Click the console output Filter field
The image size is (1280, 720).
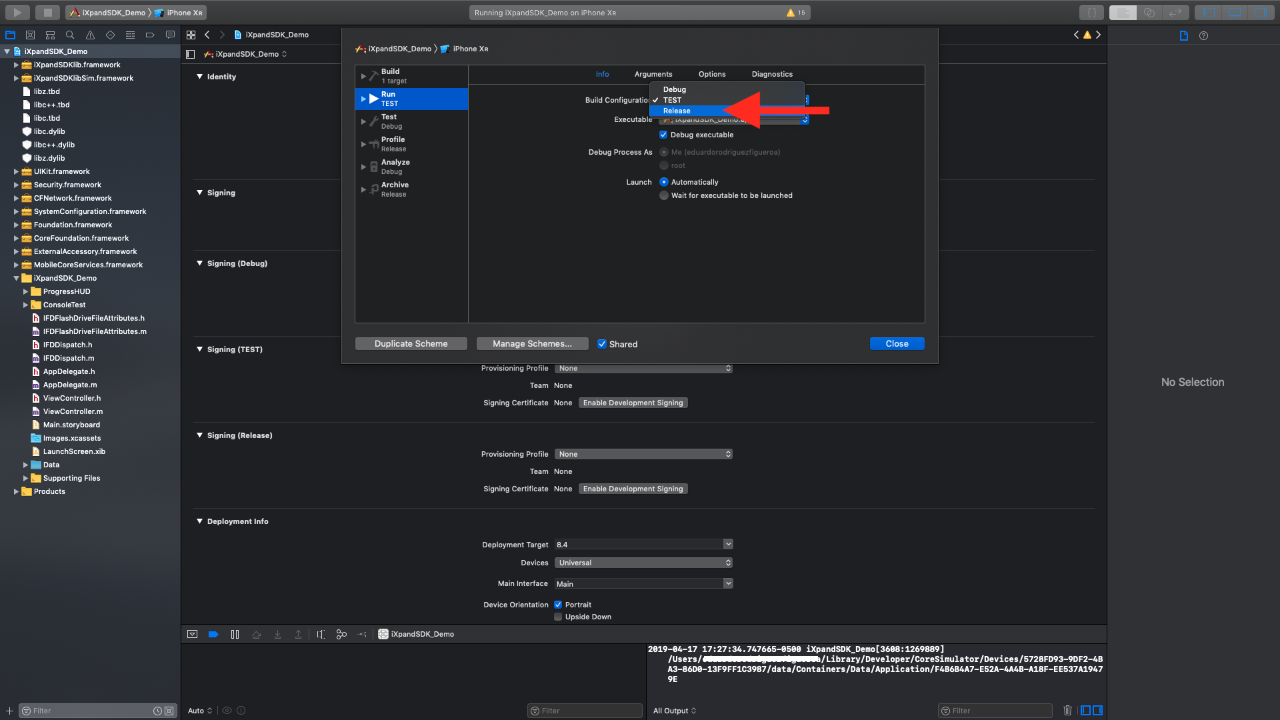(x=995, y=710)
